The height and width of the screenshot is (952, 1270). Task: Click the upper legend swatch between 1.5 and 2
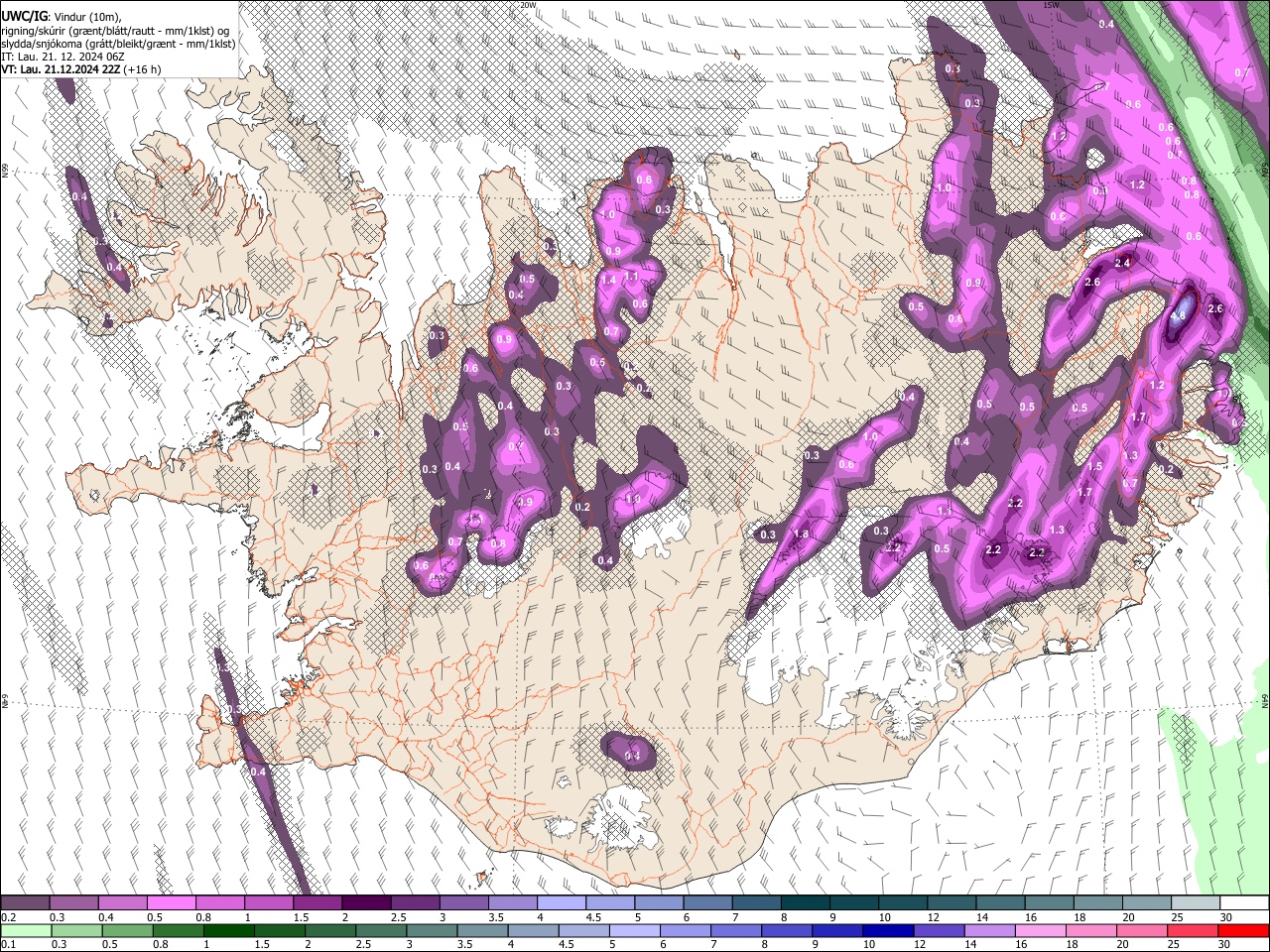317,903
